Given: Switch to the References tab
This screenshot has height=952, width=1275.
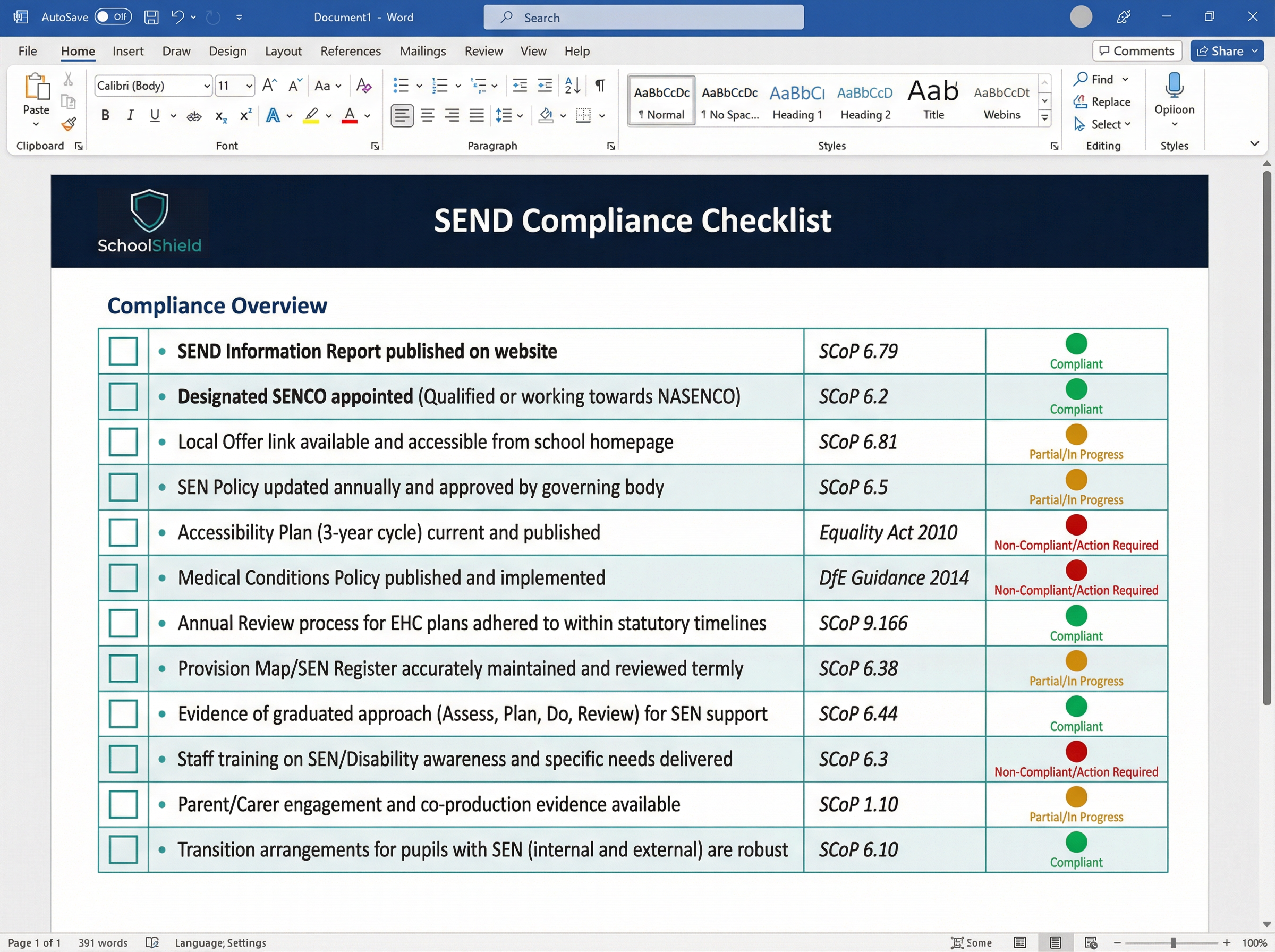Looking at the screenshot, I should 350,50.
